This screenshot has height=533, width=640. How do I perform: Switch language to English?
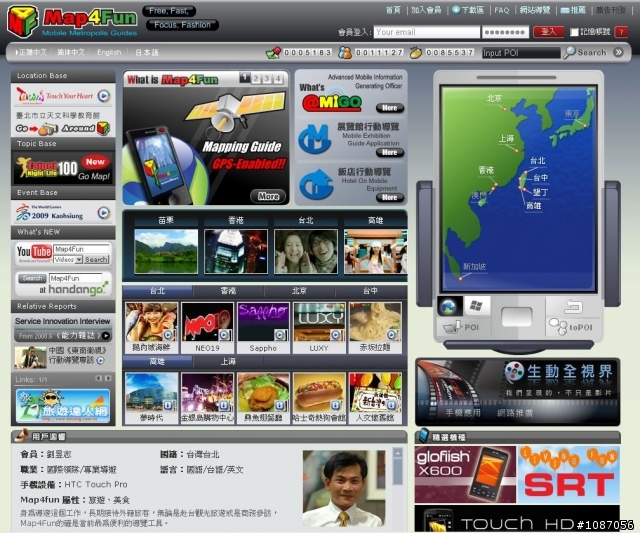point(109,52)
